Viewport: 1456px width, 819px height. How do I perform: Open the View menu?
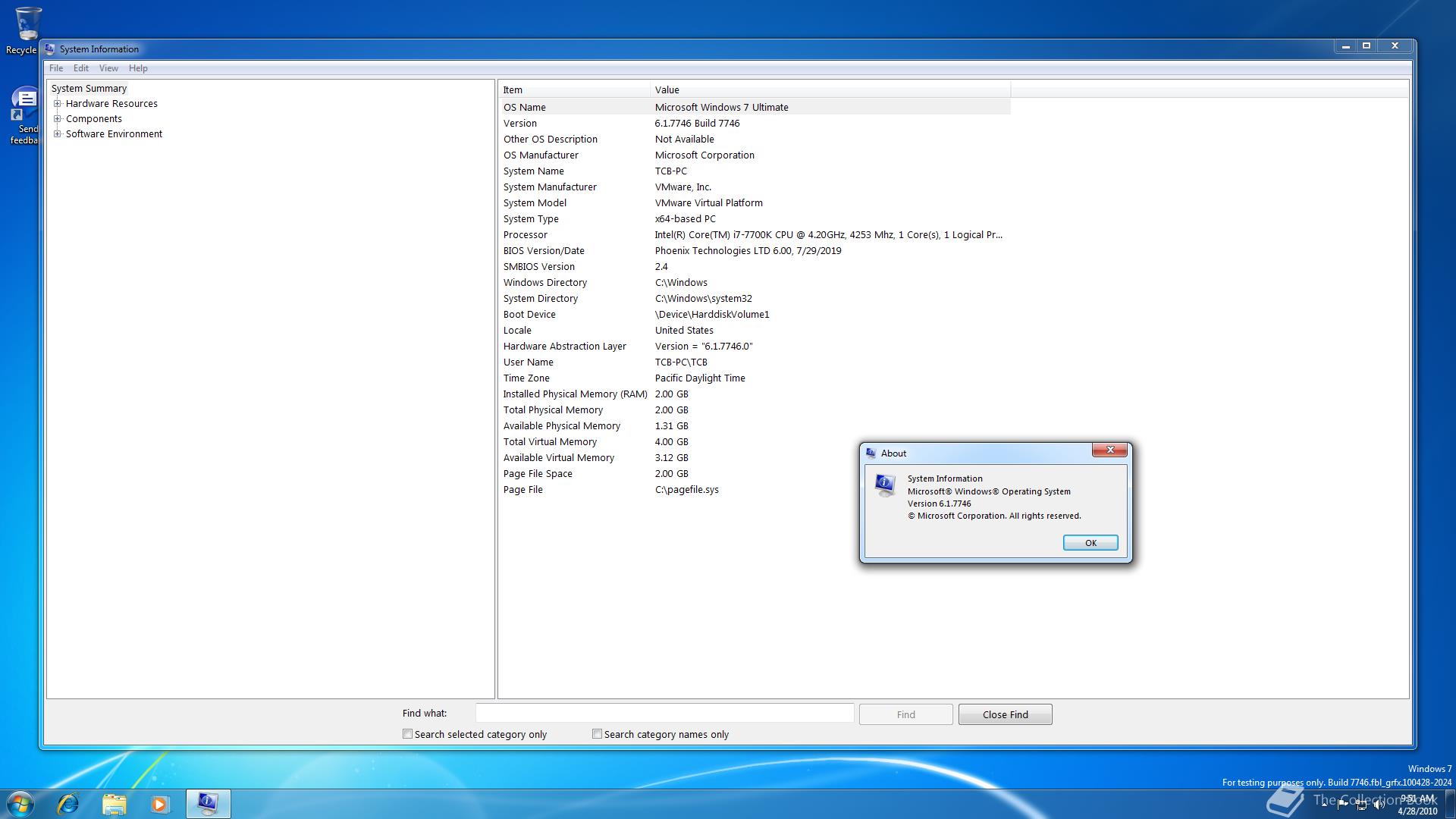pos(108,68)
